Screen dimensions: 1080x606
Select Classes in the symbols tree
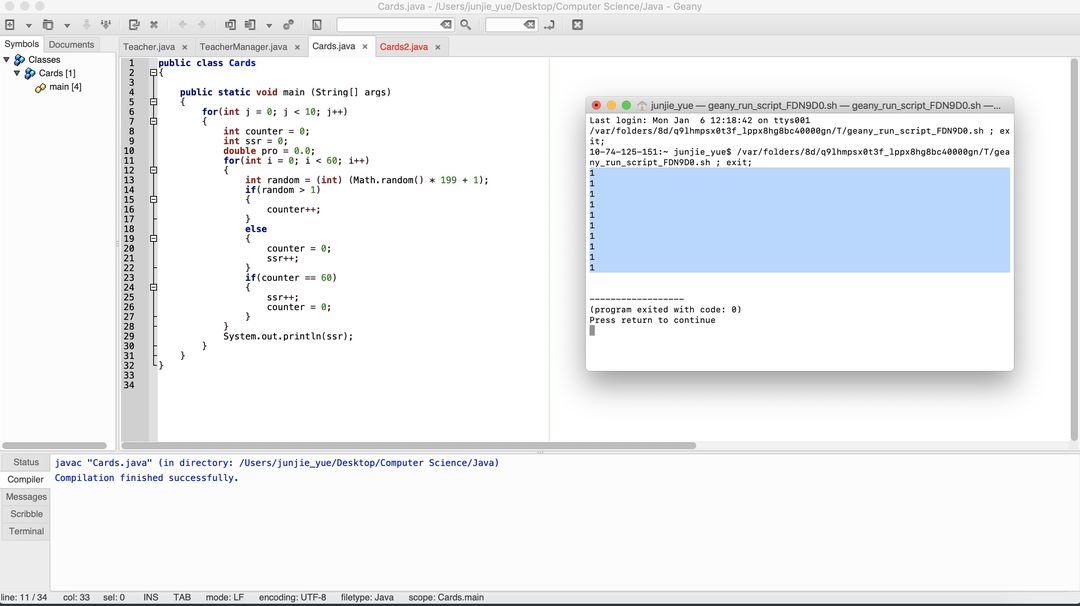[x=44, y=60]
